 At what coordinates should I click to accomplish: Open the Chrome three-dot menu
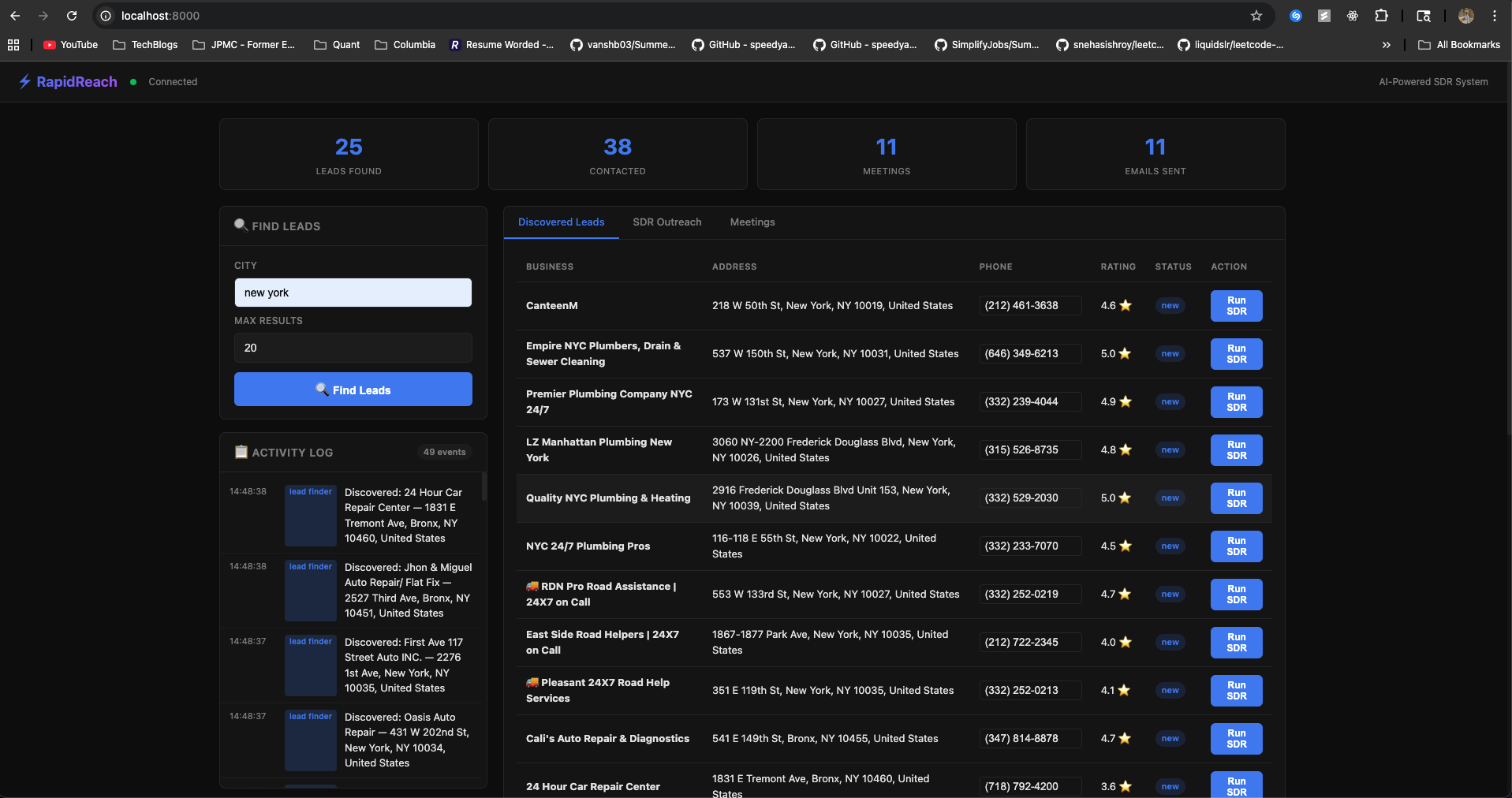click(1494, 16)
